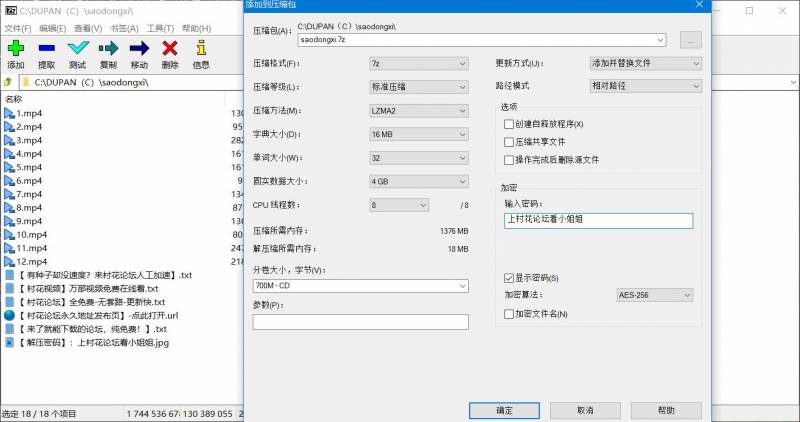Screen dimensions: 800x422
Task: Click the Test (测试) checkmark icon
Action: tap(77, 48)
